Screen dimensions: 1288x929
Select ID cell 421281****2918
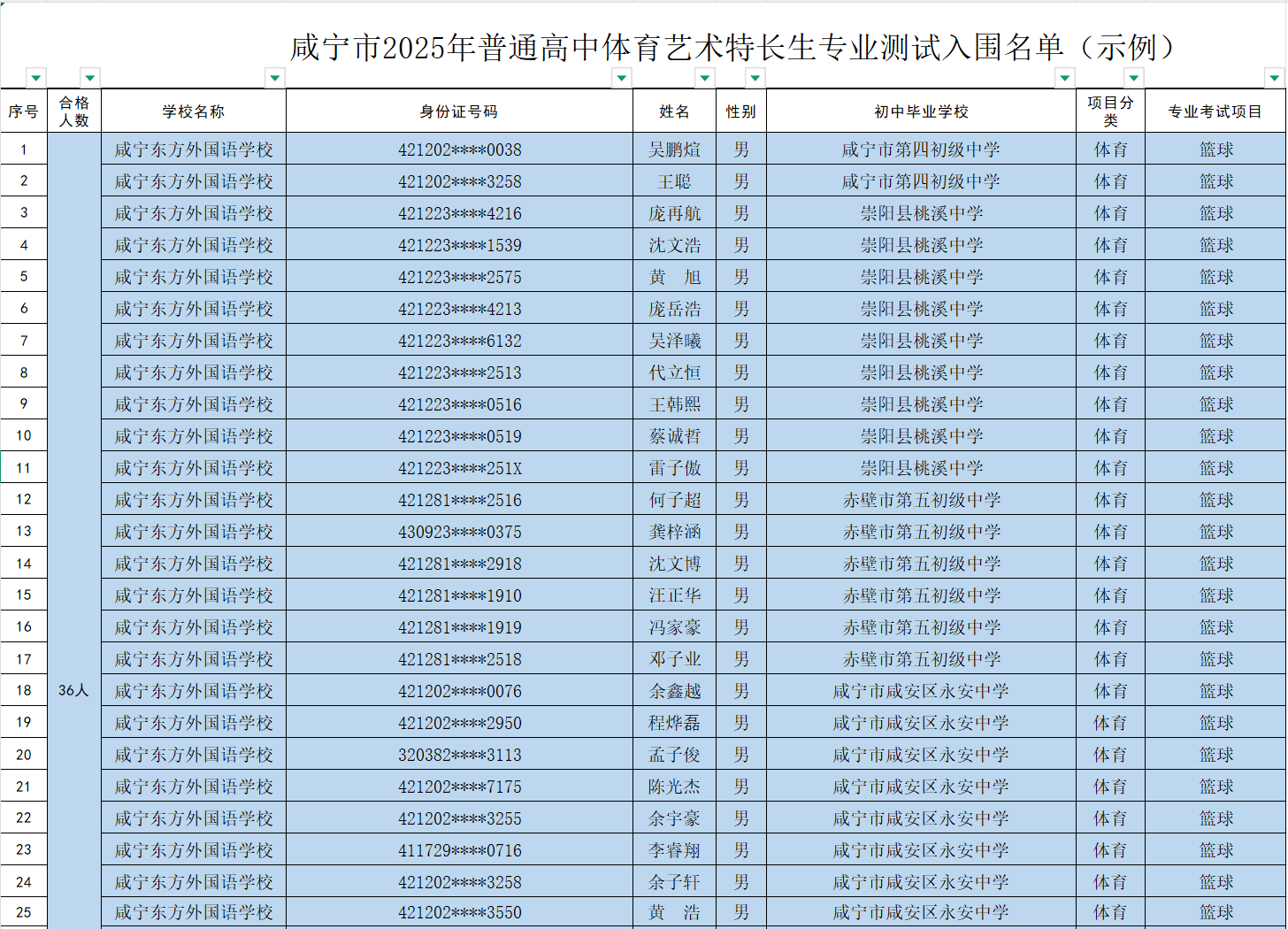[x=459, y=564]
